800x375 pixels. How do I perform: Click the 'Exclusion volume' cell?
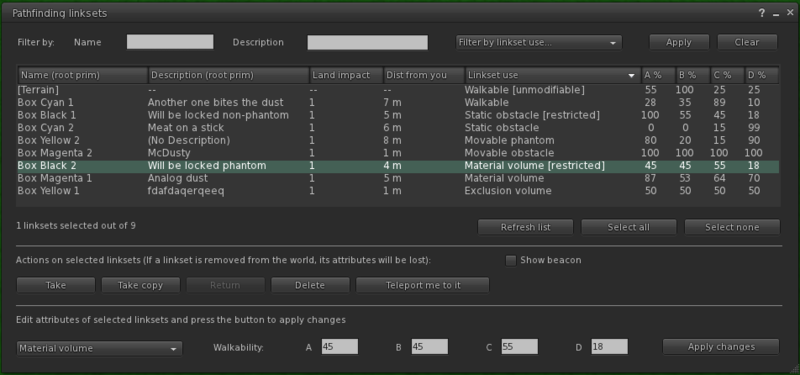coord(508,191)
